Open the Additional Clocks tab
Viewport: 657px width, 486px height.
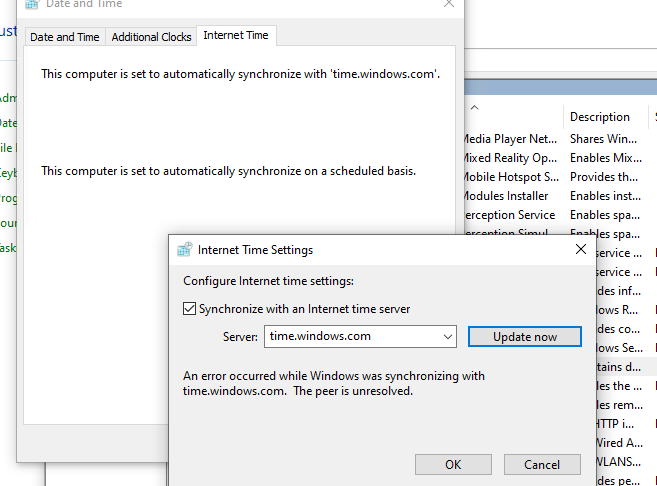tap(151, 37)
